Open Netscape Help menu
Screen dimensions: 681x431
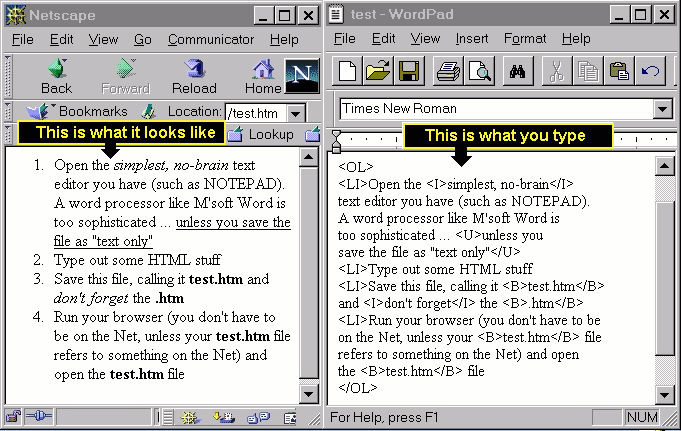click(x=284, y=40)
